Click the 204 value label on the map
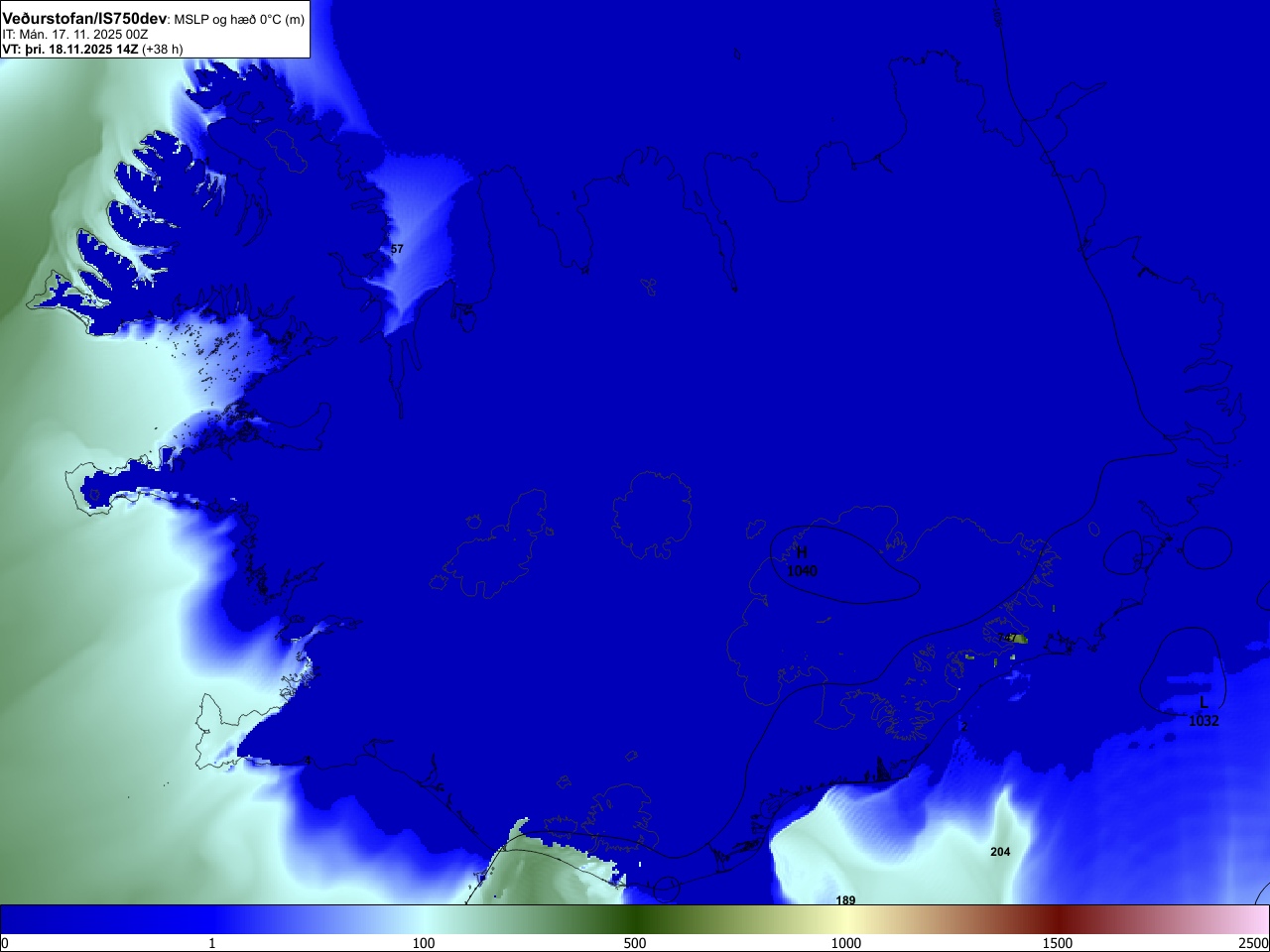Screen dimensions: 1270x952 tap(1000, 852)
